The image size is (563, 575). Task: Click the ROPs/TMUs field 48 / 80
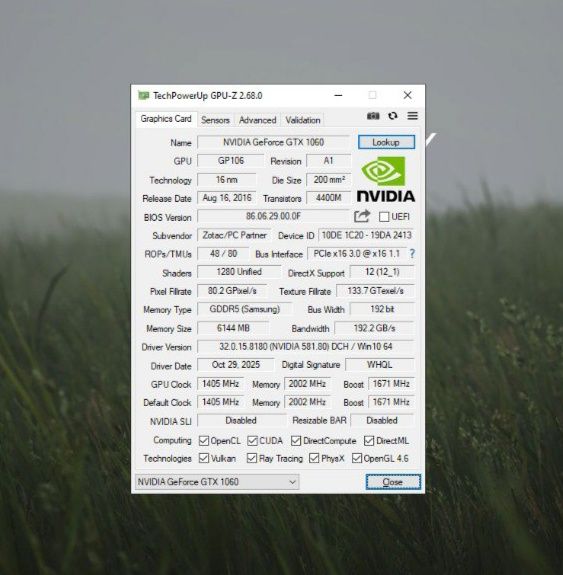[x=223, y=253]
